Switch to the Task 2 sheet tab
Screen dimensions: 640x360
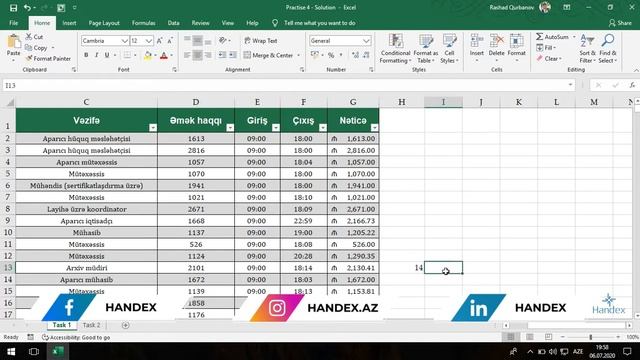point(91,325)
